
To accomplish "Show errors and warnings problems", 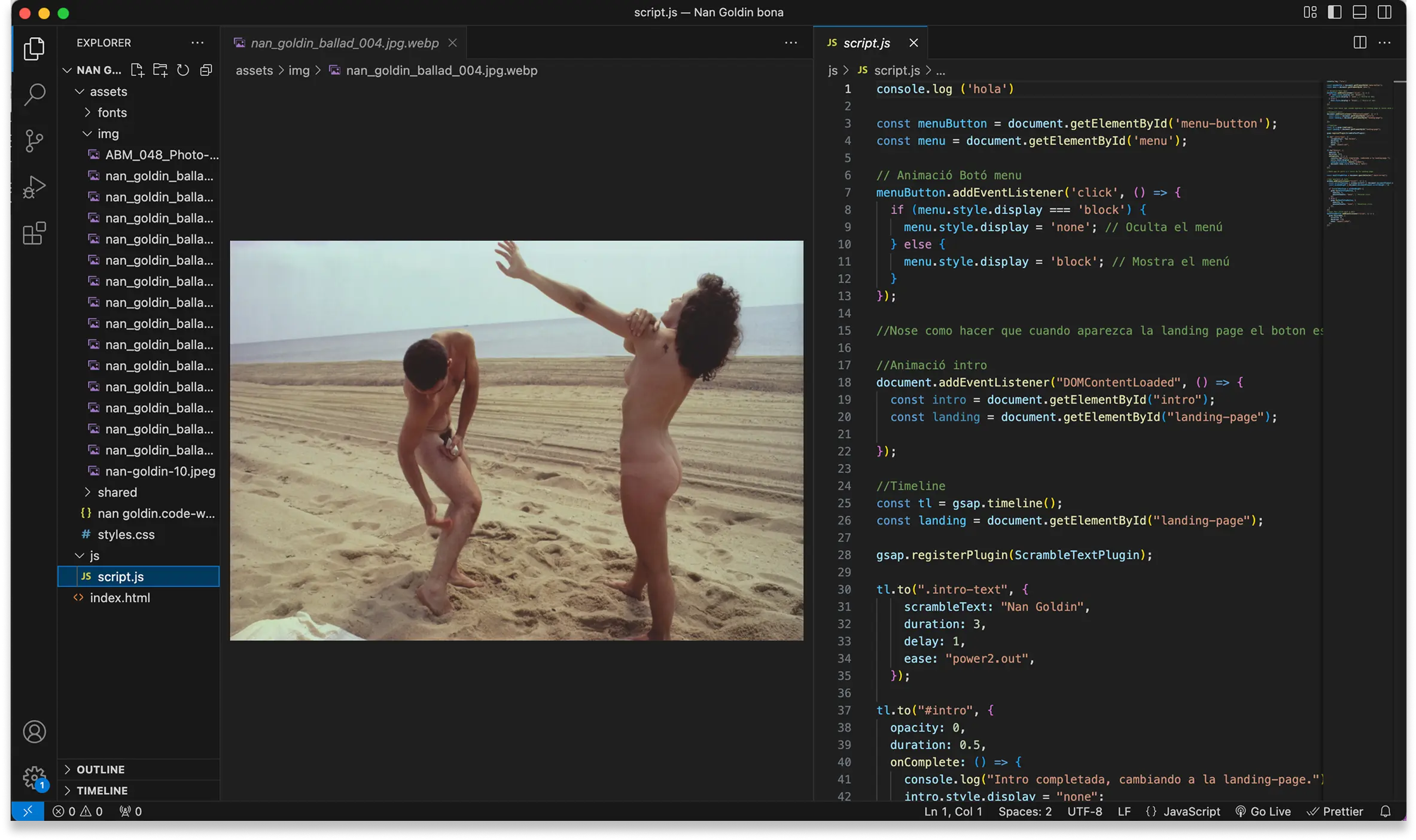I will point(78,811).
